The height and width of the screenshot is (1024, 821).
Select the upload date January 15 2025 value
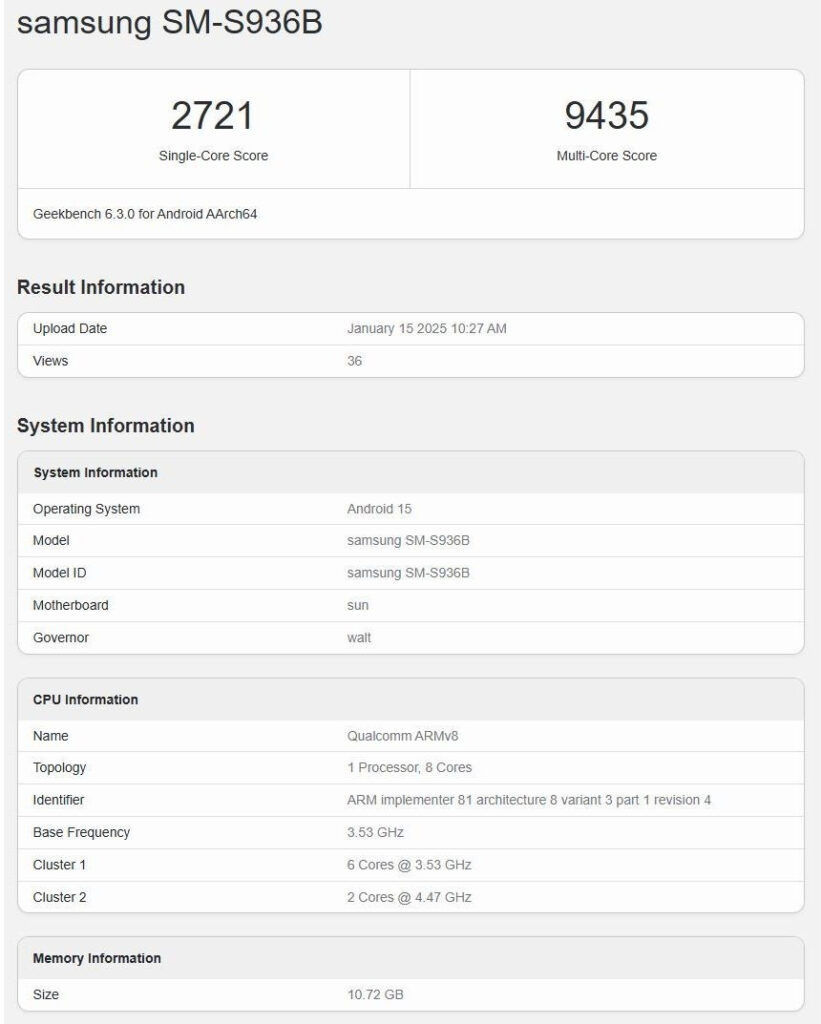(427, 328)
